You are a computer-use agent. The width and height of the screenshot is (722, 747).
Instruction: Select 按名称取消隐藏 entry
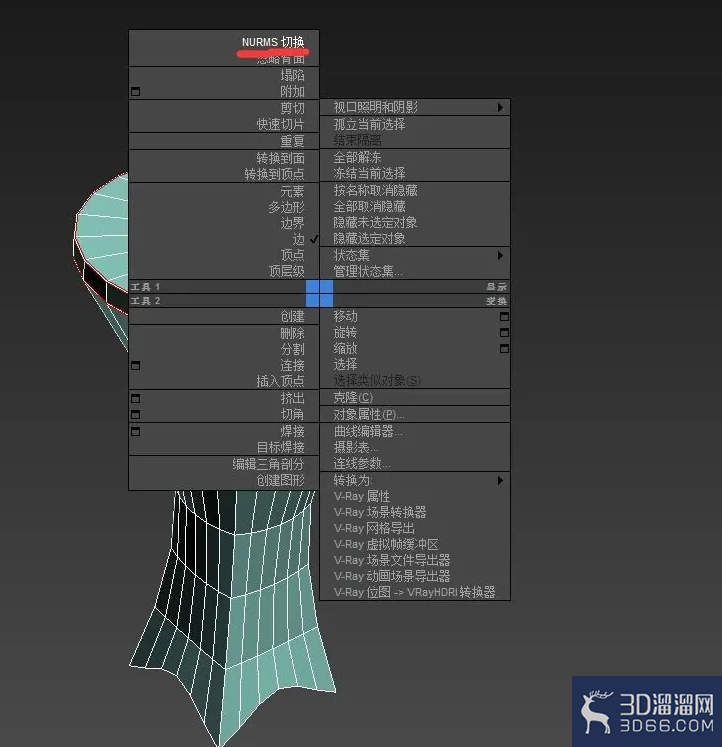click(375, 191)
